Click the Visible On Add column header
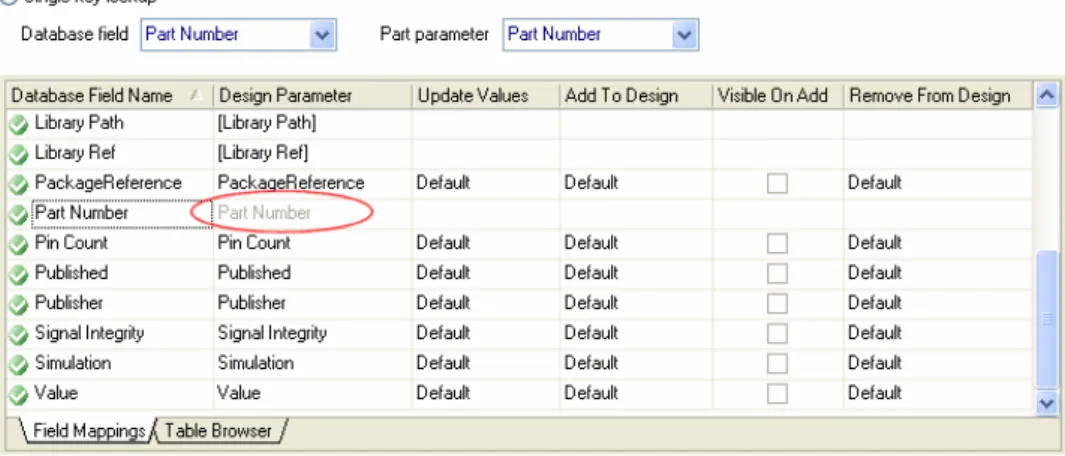 (778, 96)
